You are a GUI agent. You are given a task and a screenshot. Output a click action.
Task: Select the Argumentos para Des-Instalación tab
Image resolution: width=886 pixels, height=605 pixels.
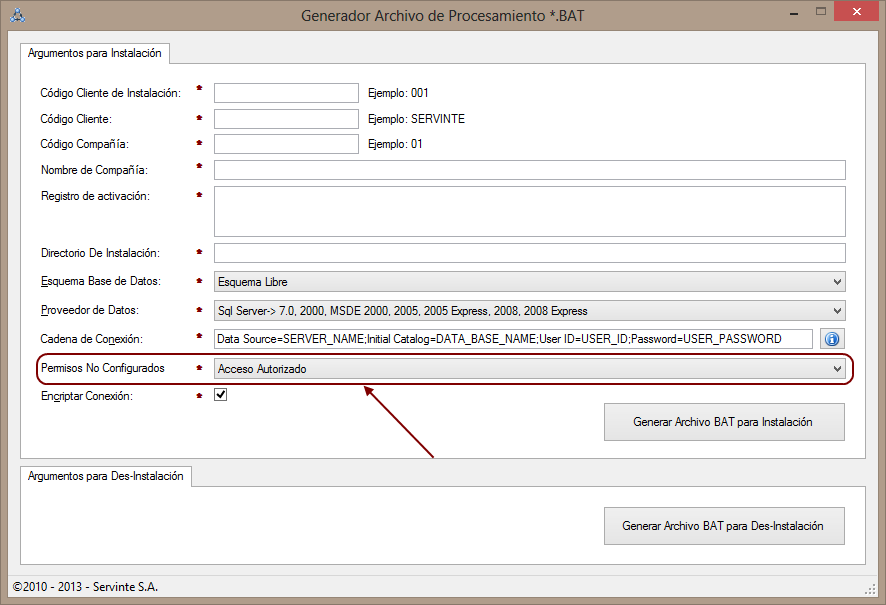click(x=106, y=476)
